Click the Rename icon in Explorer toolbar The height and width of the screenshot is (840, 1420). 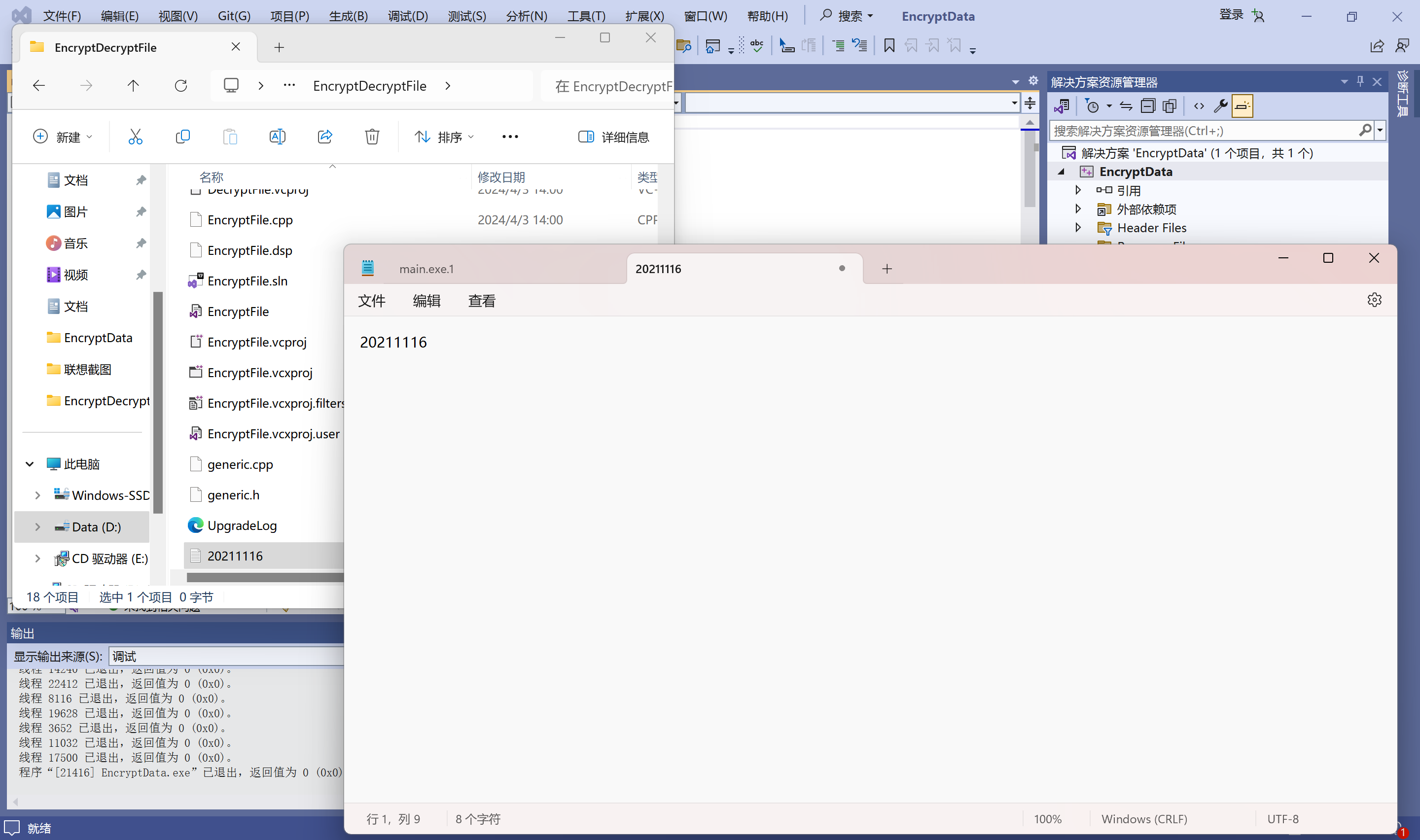pyautogui.click(x=277, y=137)
